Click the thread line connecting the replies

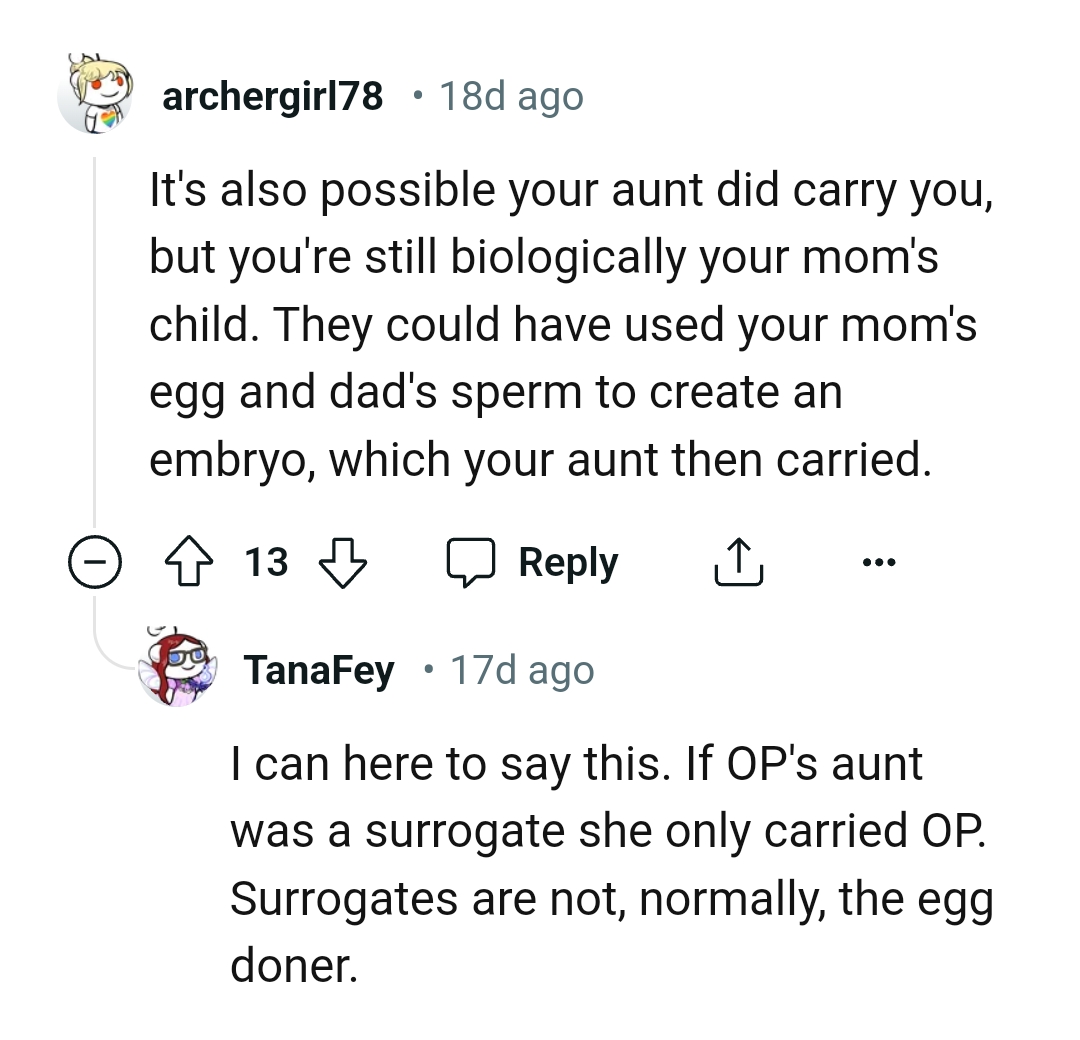pyautogui.click(x=96, y=350)
